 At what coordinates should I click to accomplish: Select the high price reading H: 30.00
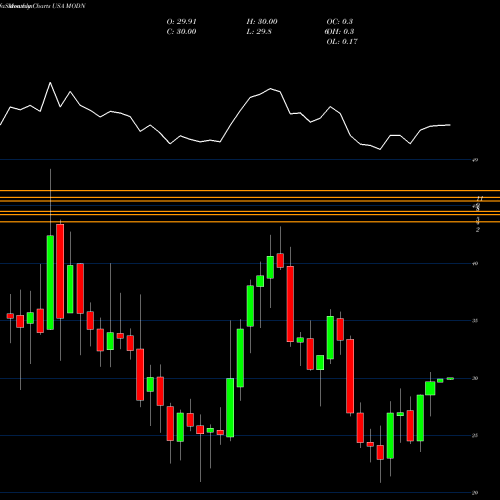pos(262,22)
